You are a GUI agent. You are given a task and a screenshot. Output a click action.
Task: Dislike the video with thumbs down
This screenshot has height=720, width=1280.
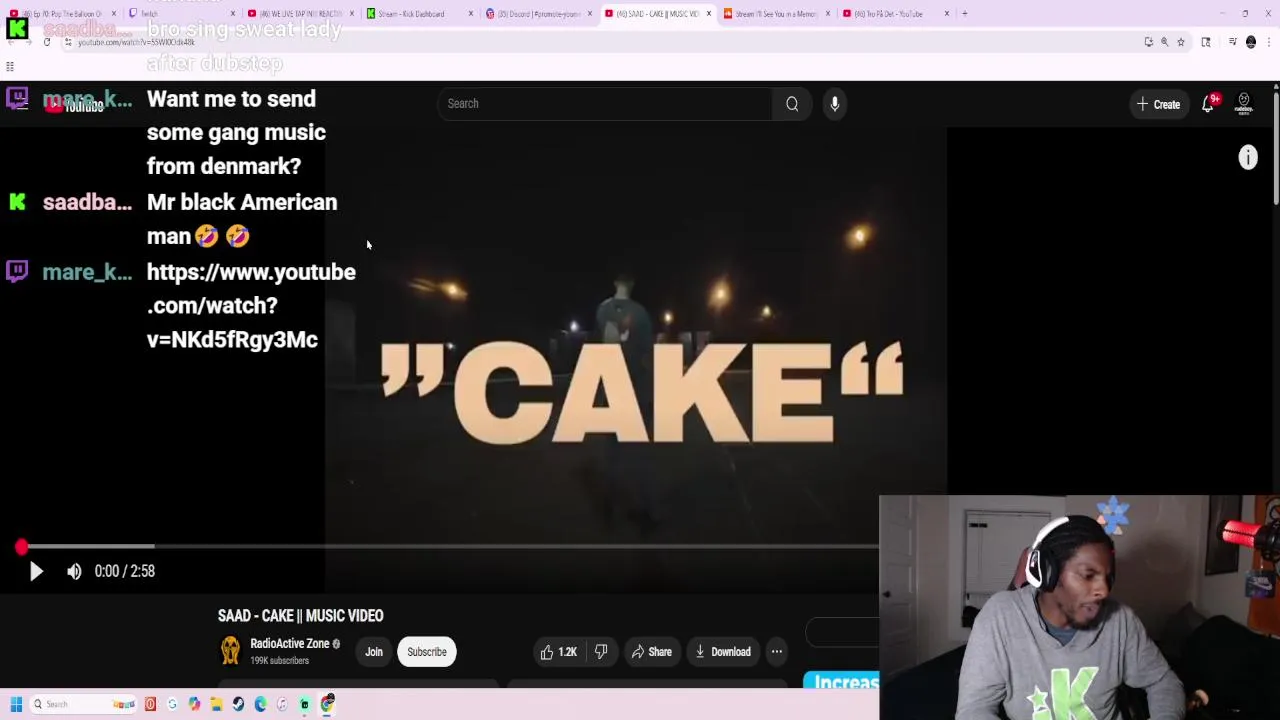point(601,652)
